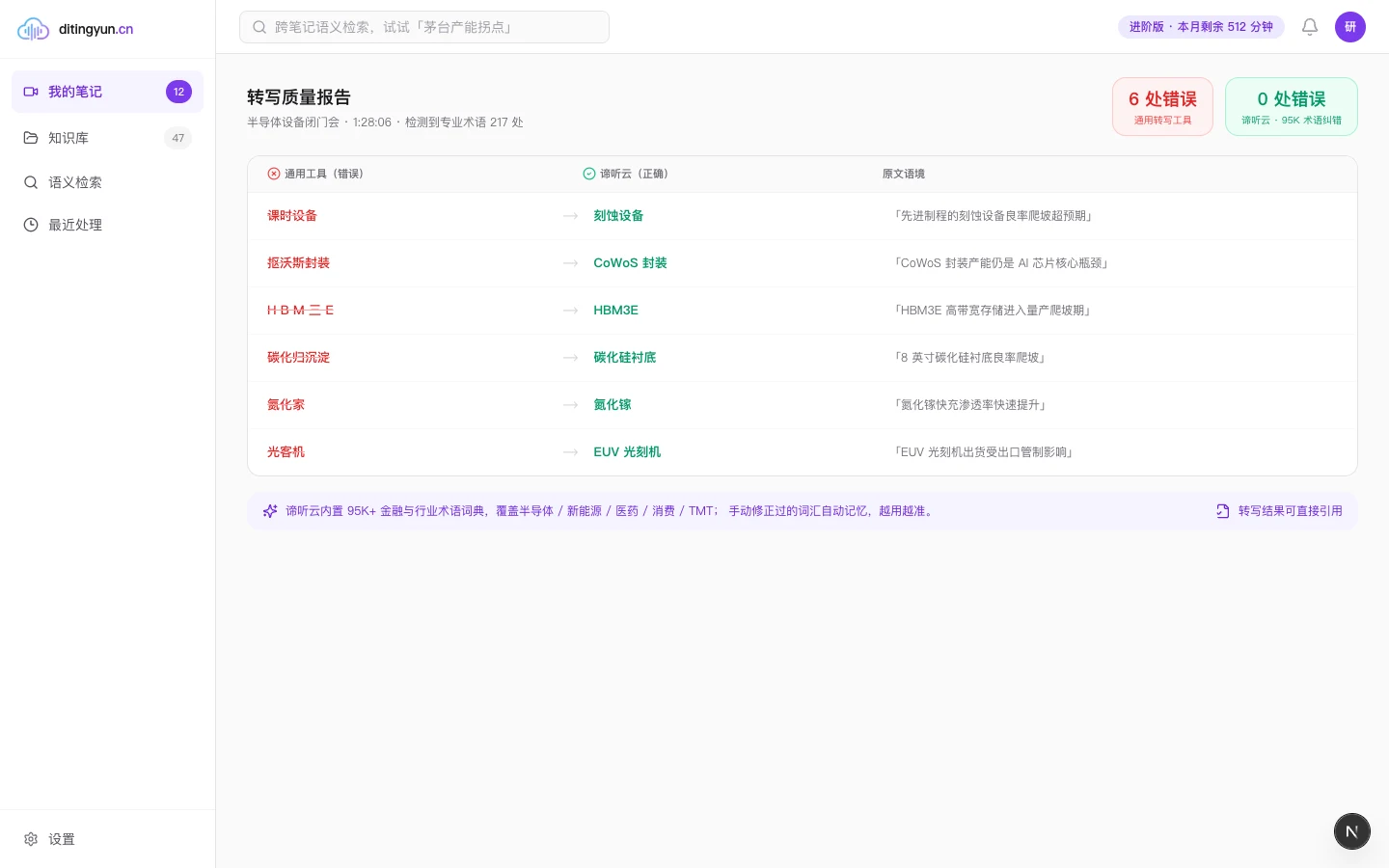This screenshot has width=1389, height=868.
Task: Click the corrected term 刻蚀设备
Action: [618, 216]
